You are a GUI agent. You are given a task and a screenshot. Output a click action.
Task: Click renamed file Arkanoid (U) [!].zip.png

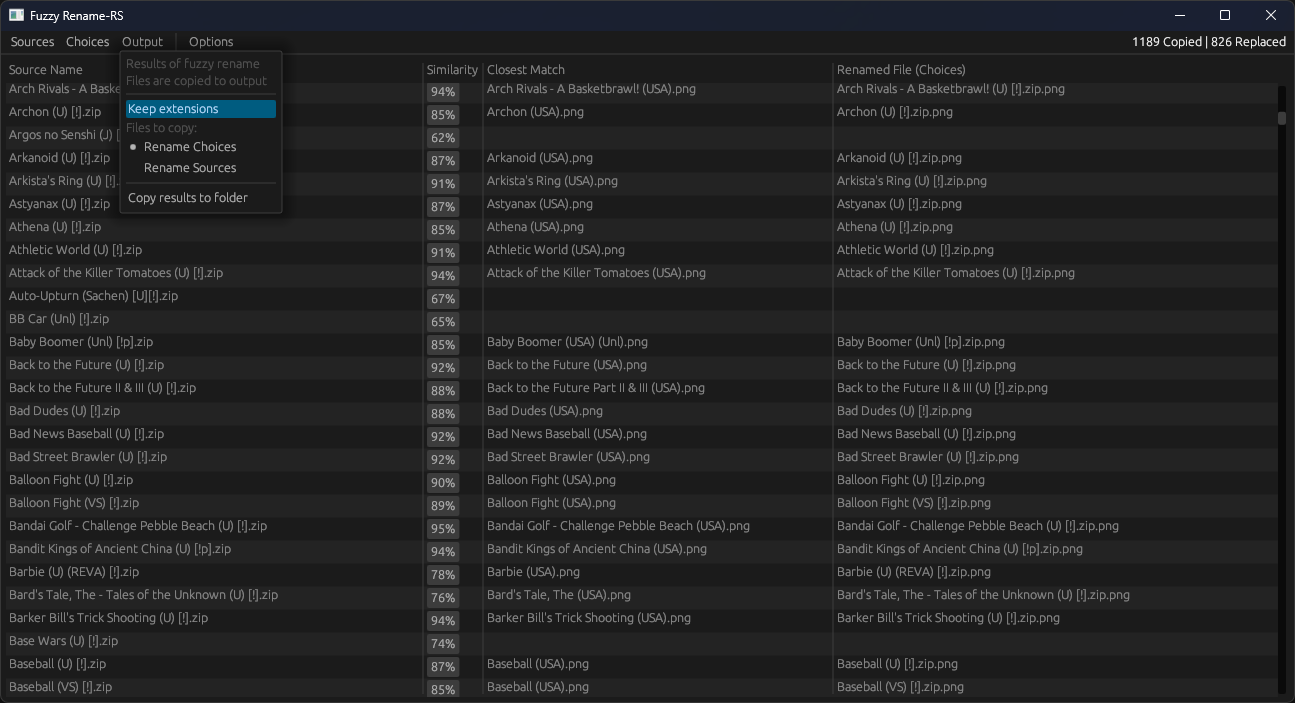click(x=899, y=158)
